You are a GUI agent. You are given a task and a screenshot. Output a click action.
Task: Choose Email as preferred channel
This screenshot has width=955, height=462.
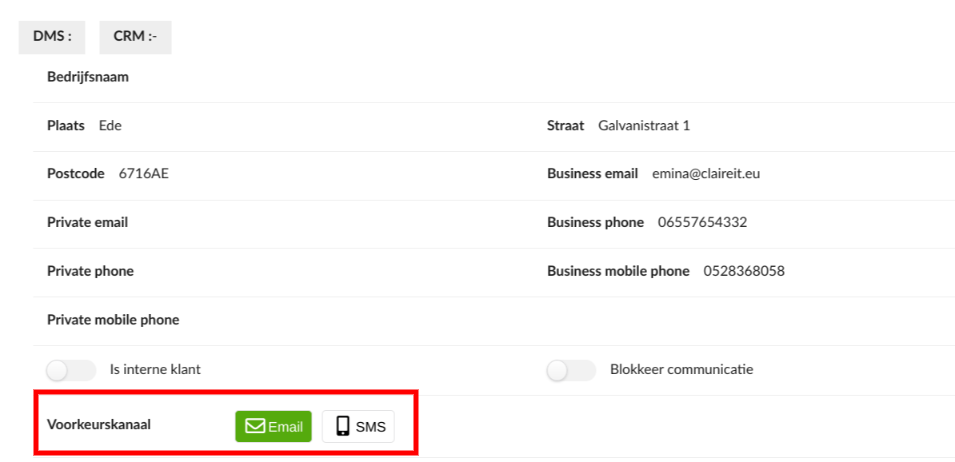point(274,426)
